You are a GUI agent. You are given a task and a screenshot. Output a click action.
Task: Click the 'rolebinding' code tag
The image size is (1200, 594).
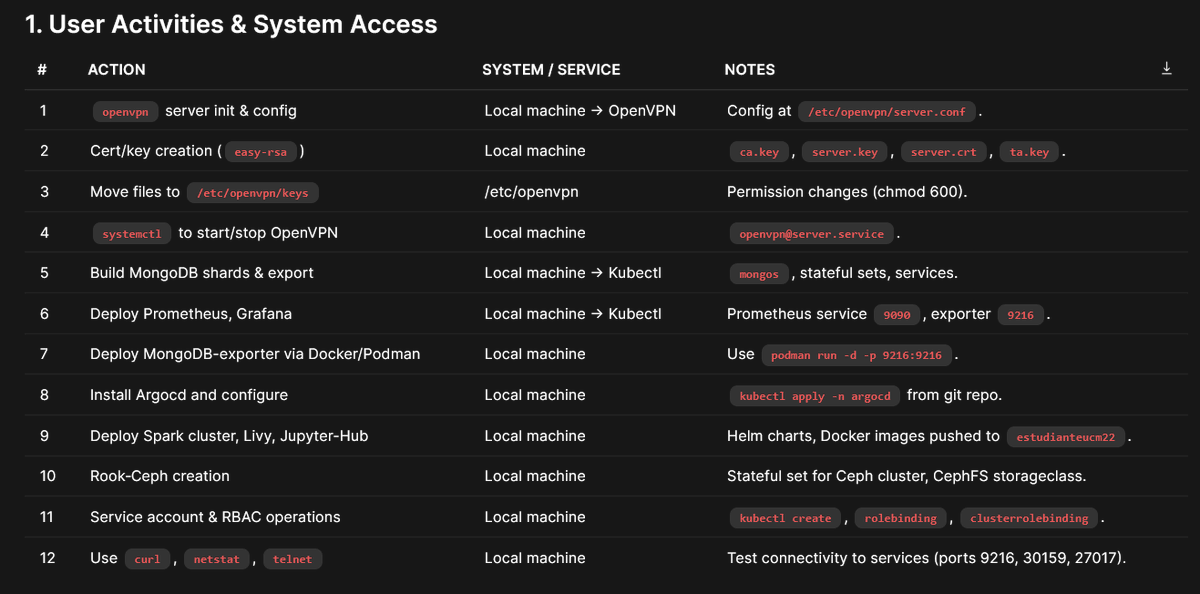pos(901,518)
